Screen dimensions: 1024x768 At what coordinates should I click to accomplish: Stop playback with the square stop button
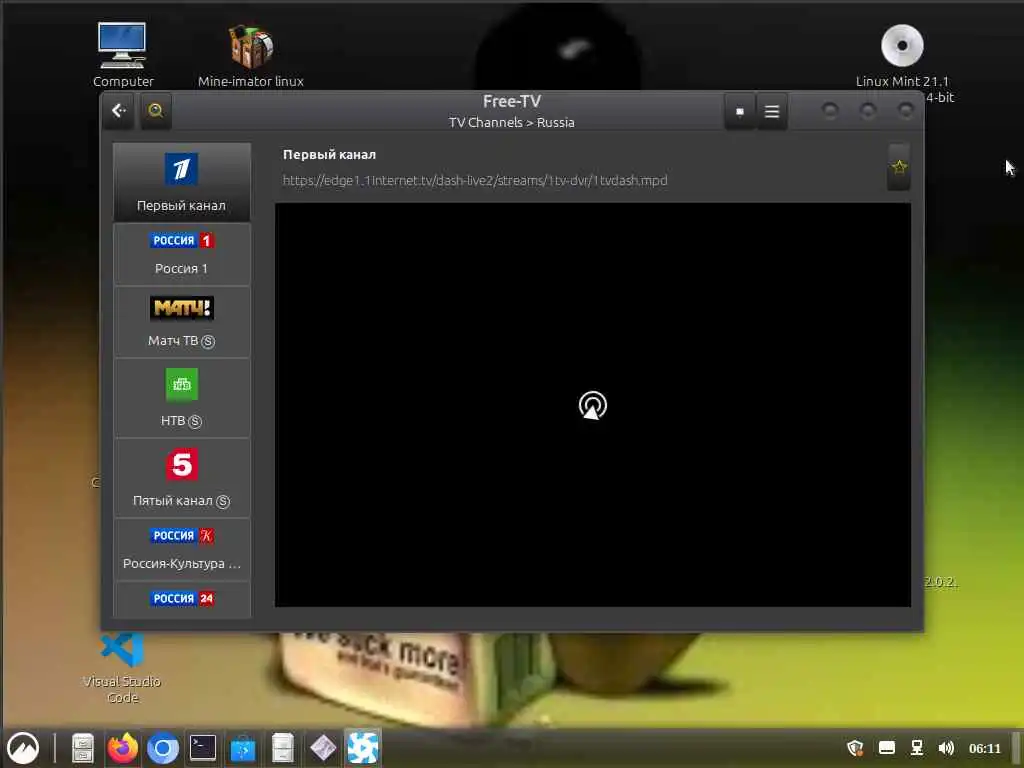click(x=740, y=112)
